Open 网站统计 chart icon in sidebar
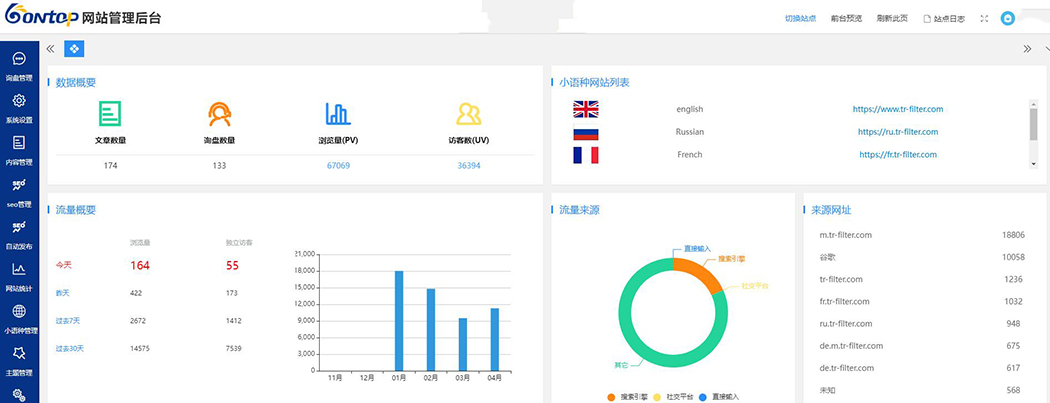 19,275
